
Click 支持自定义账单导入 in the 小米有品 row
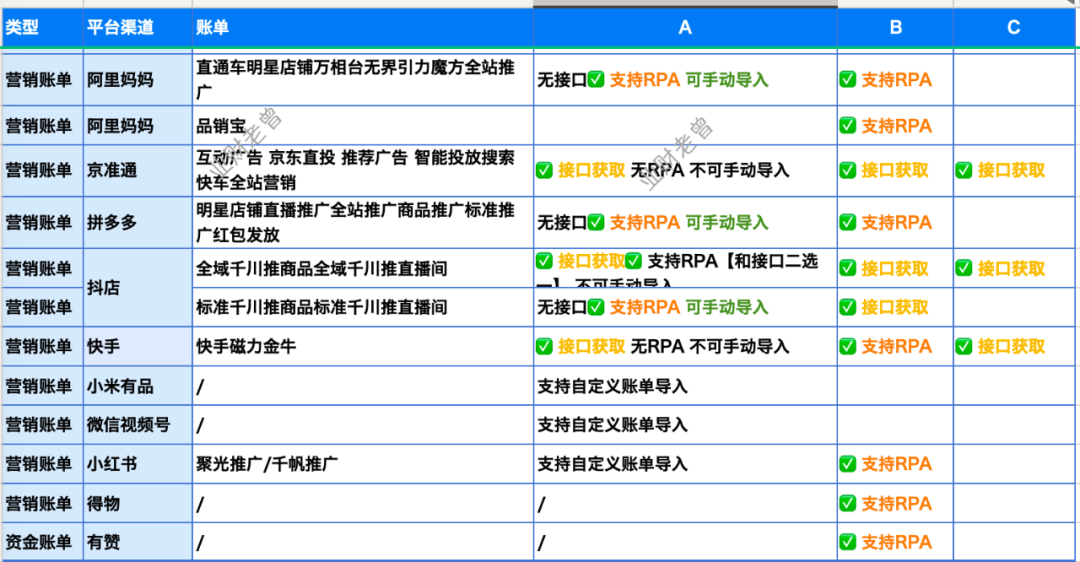(612, 386)
